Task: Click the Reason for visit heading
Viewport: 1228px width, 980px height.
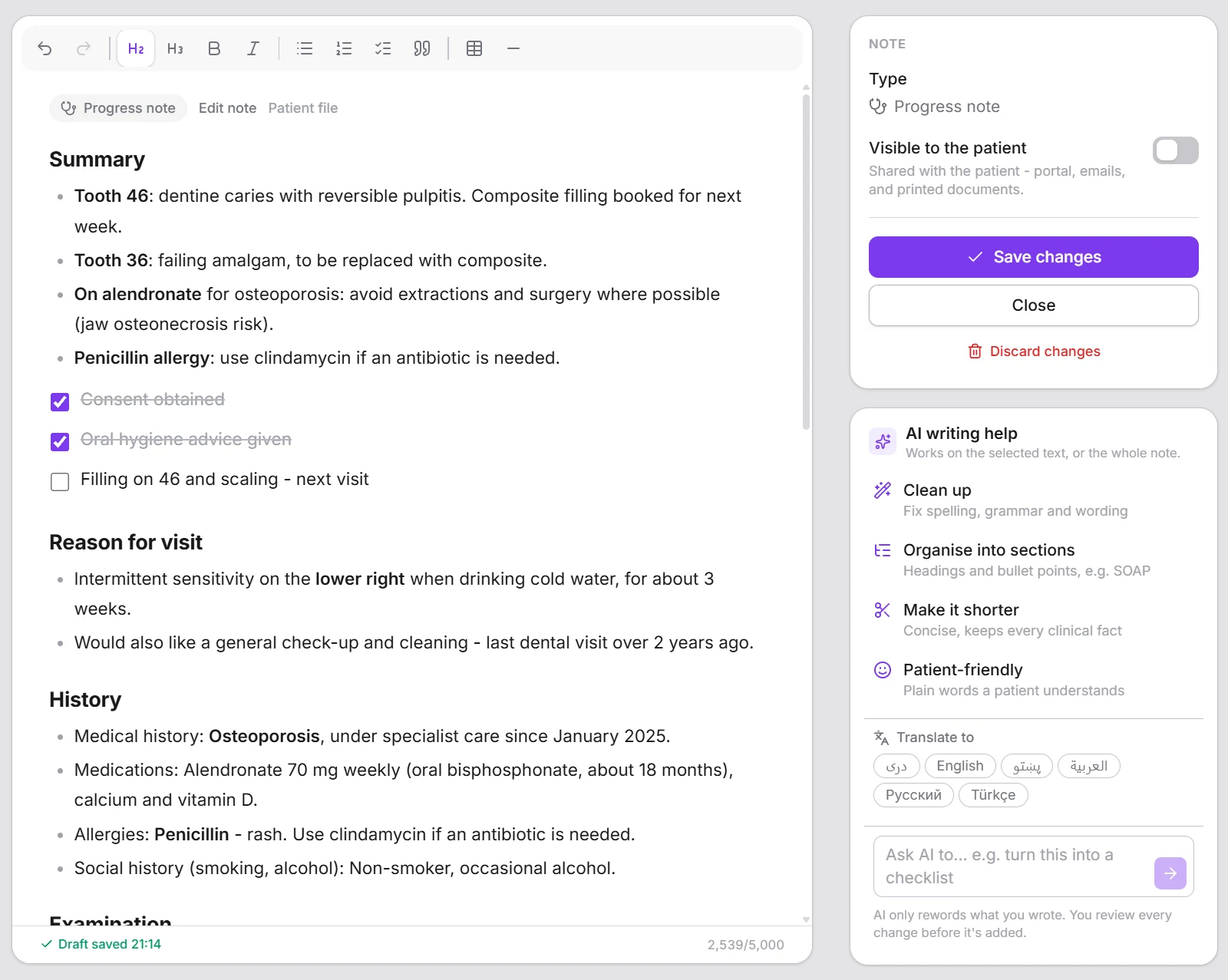Action: tap(126, 543)
